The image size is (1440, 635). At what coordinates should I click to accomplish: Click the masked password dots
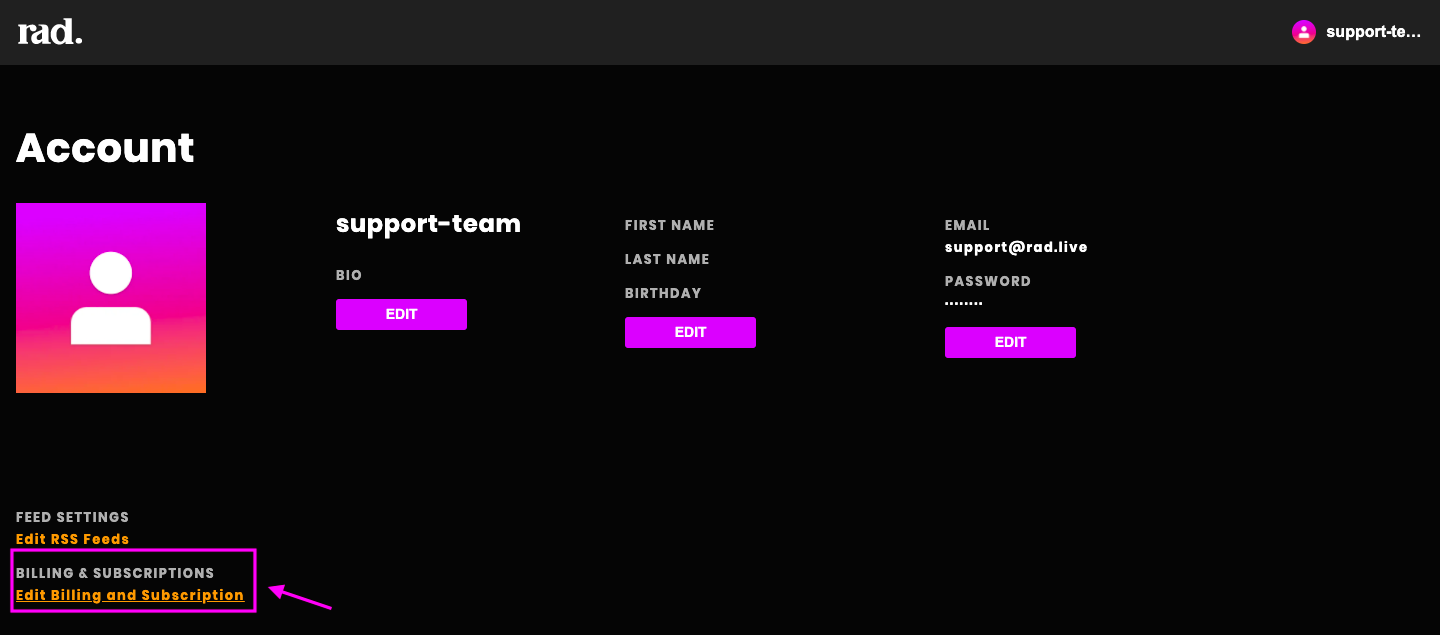[964, 303]
